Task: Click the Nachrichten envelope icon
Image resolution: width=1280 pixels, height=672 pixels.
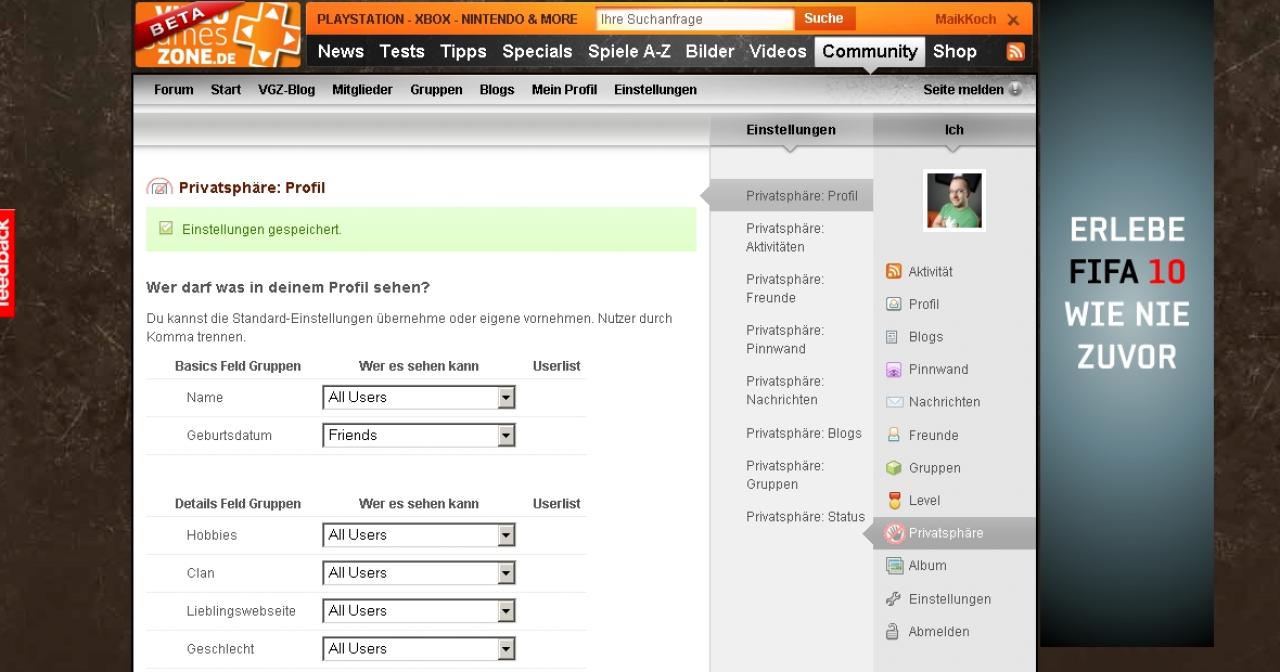Action: (x=894, y=402)
